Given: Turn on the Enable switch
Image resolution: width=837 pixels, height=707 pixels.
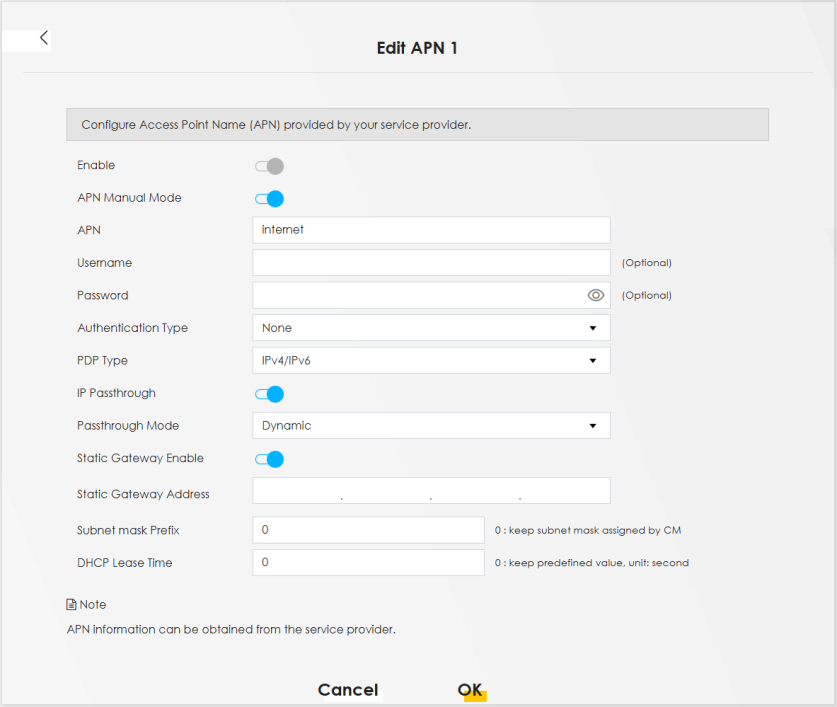Looking at the screenshot, I should tap(269, 166).
